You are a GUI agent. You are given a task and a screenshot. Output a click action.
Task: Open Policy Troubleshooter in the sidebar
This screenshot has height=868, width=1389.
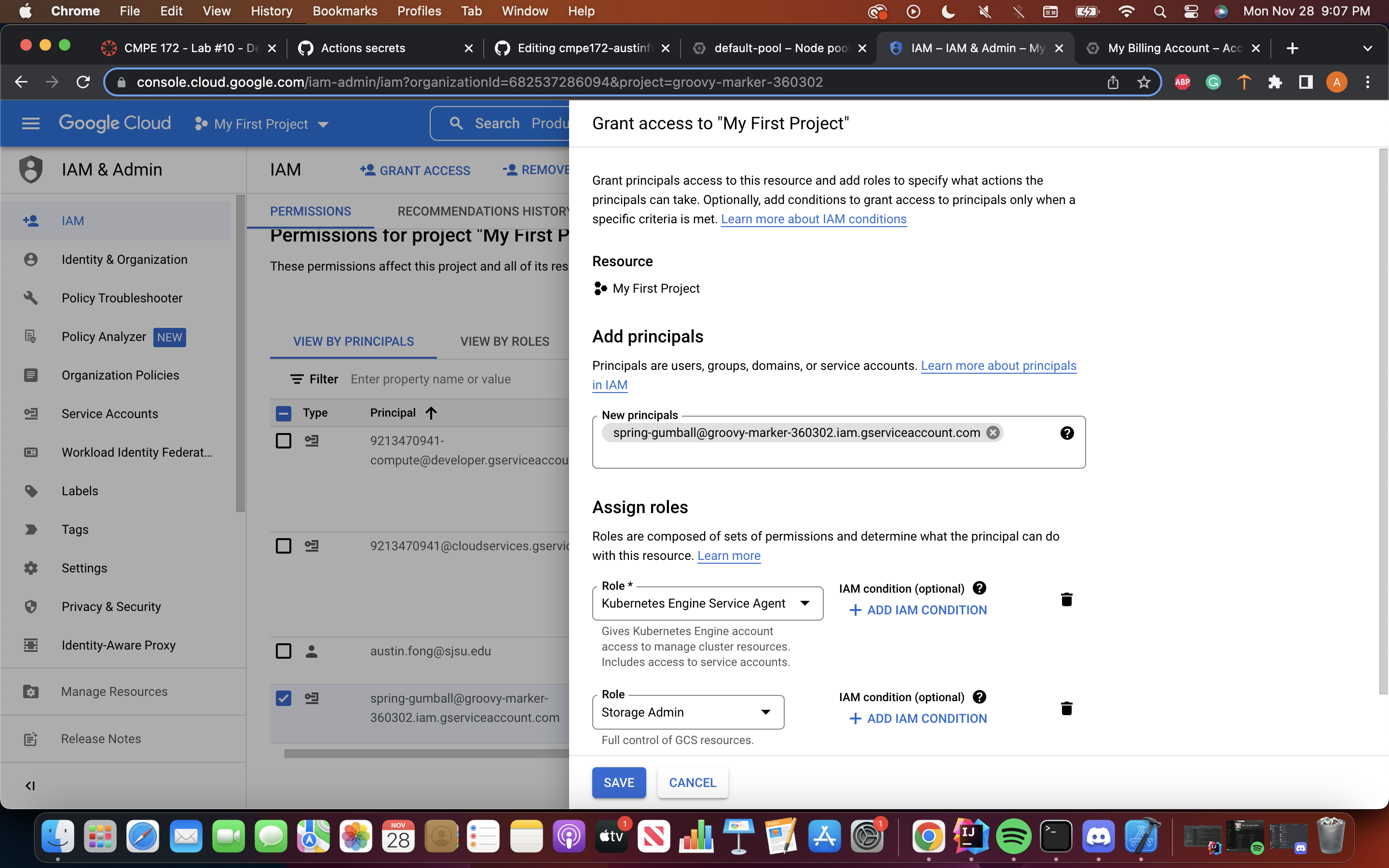point(122,298)
